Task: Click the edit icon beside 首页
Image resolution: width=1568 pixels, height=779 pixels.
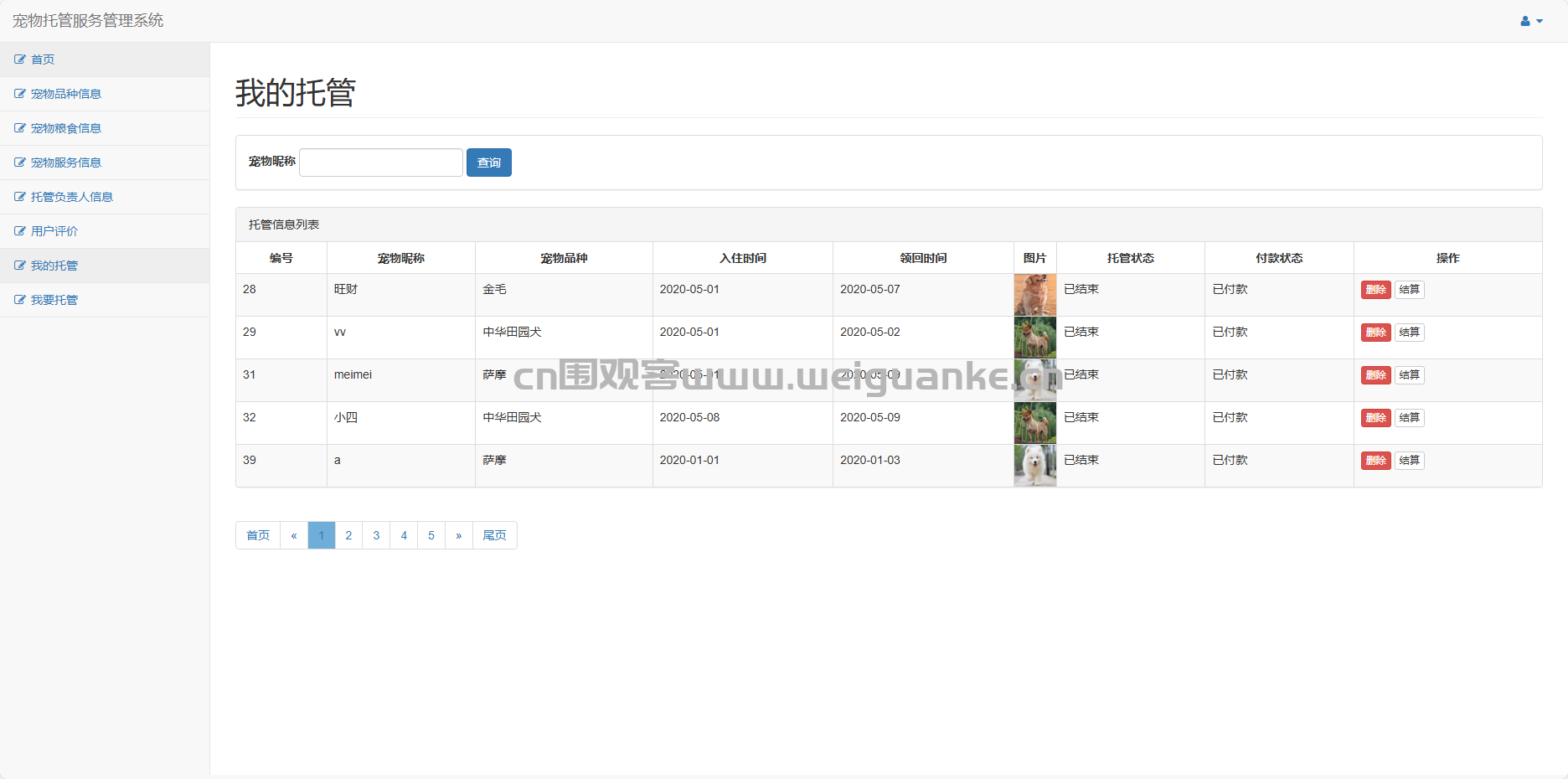Action: pos(19,59)
